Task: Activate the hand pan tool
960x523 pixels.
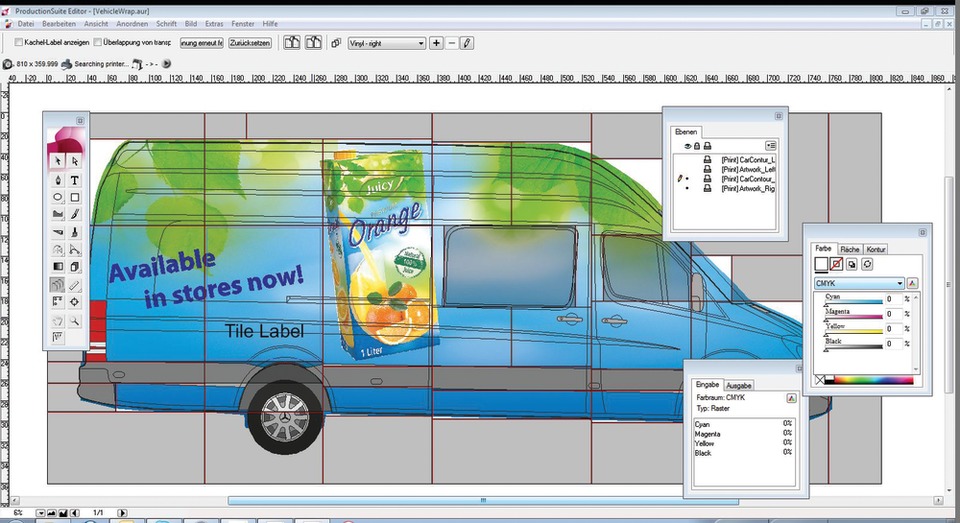Action: (58, 321)
